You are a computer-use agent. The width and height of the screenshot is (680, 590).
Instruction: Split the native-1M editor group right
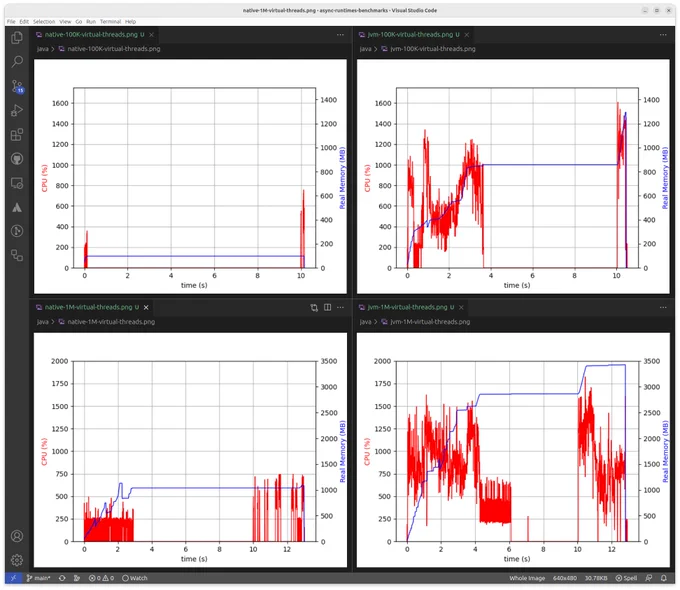click(x=327, y=308)
